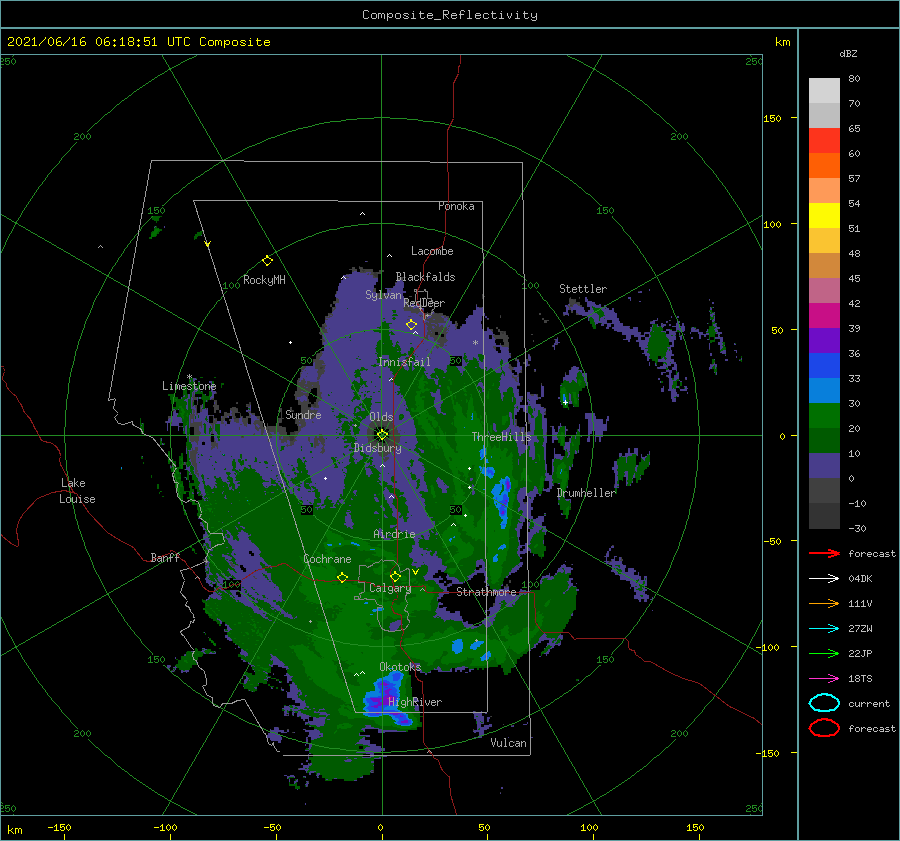The image size is (900, 841).
Task: Click the Drumheller city label
Action: [586, 493]
